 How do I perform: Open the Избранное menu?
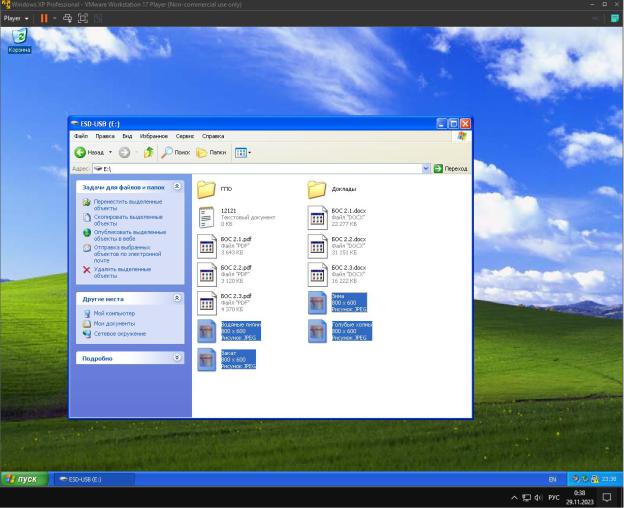click(154, 136)
